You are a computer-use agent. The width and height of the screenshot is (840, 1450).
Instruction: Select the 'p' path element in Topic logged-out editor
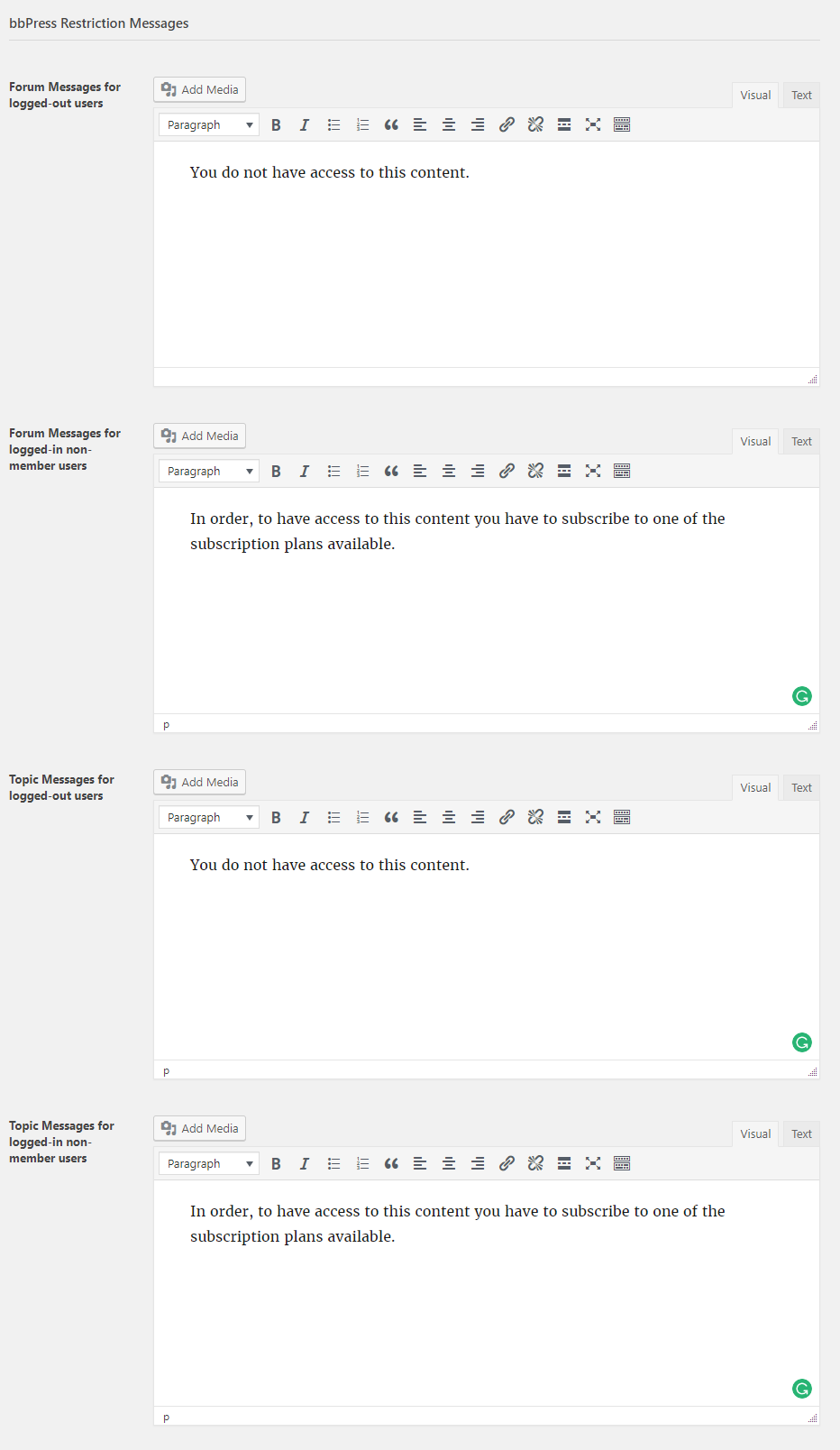coord(166,1071)
